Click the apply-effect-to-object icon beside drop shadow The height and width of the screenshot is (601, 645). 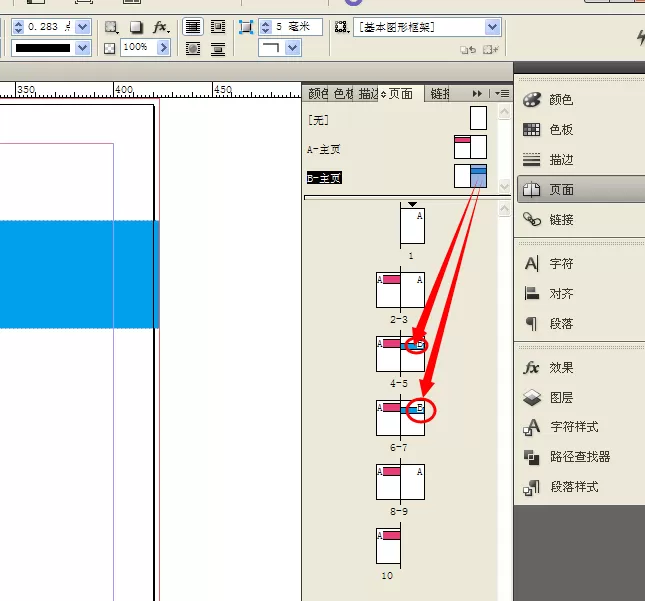pos(111,27)
